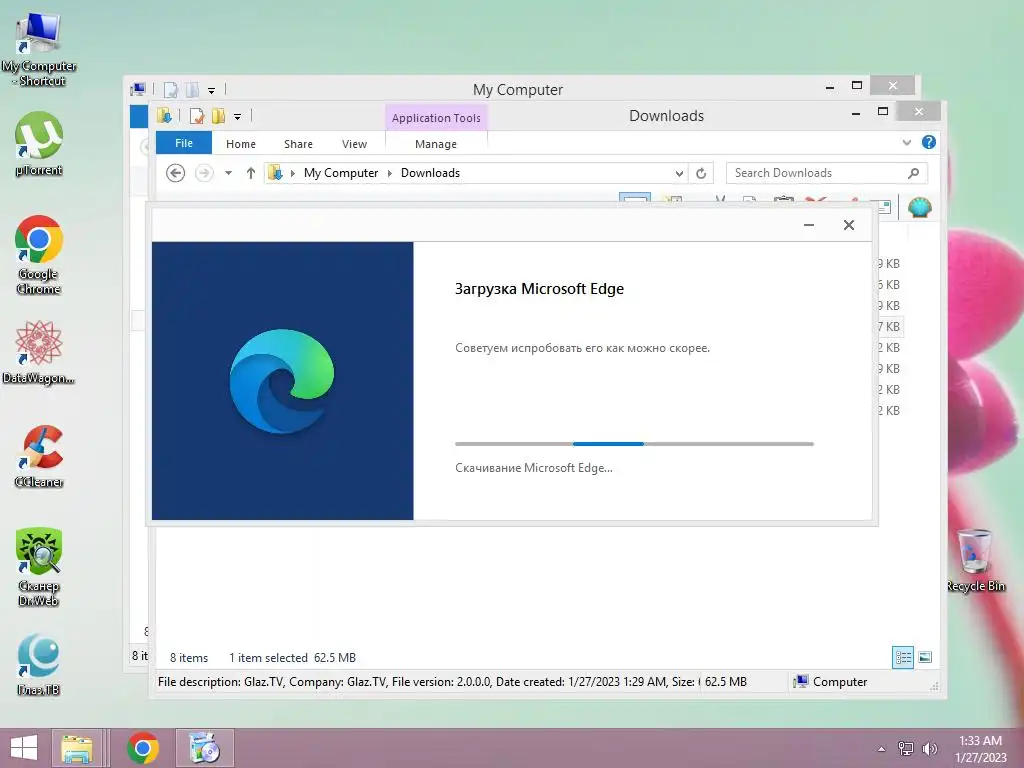Minimize the My Computer window
The height and width of the screenshot is (768, 1024).
pos(829,86)
